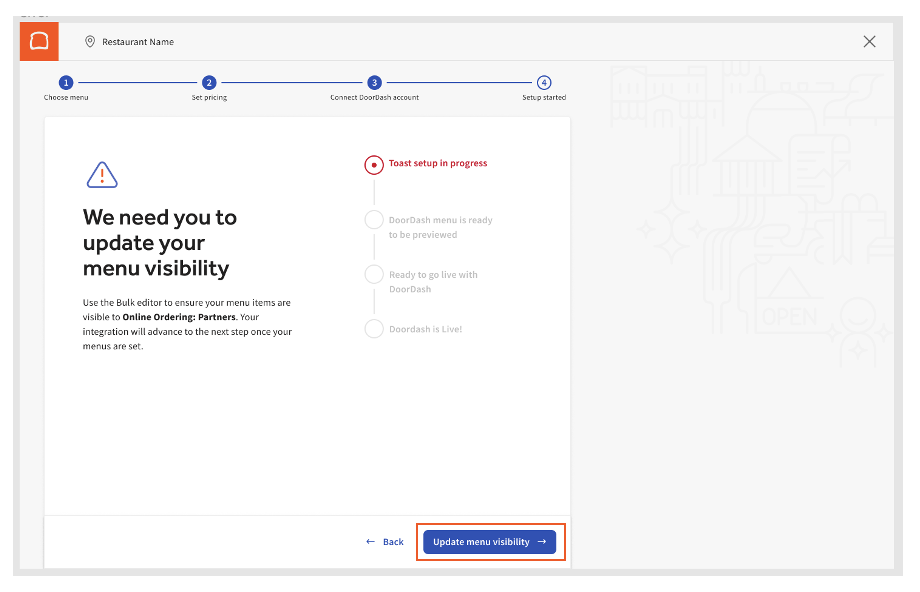The image size is (920, 592).
Task: Click the warning triangle icon
Action: pyautogui.click(x=102, y=175)
